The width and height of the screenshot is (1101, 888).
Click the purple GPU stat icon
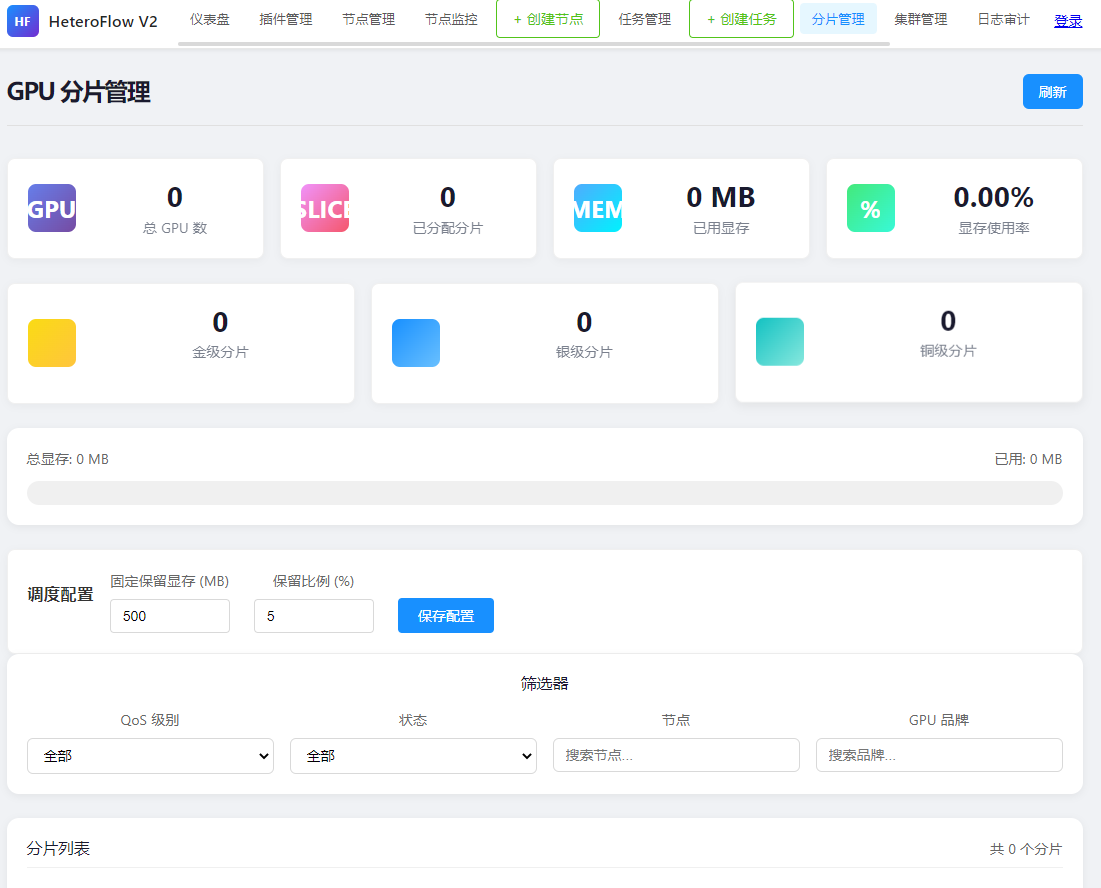pyautogui.click(x=52, y=208)
